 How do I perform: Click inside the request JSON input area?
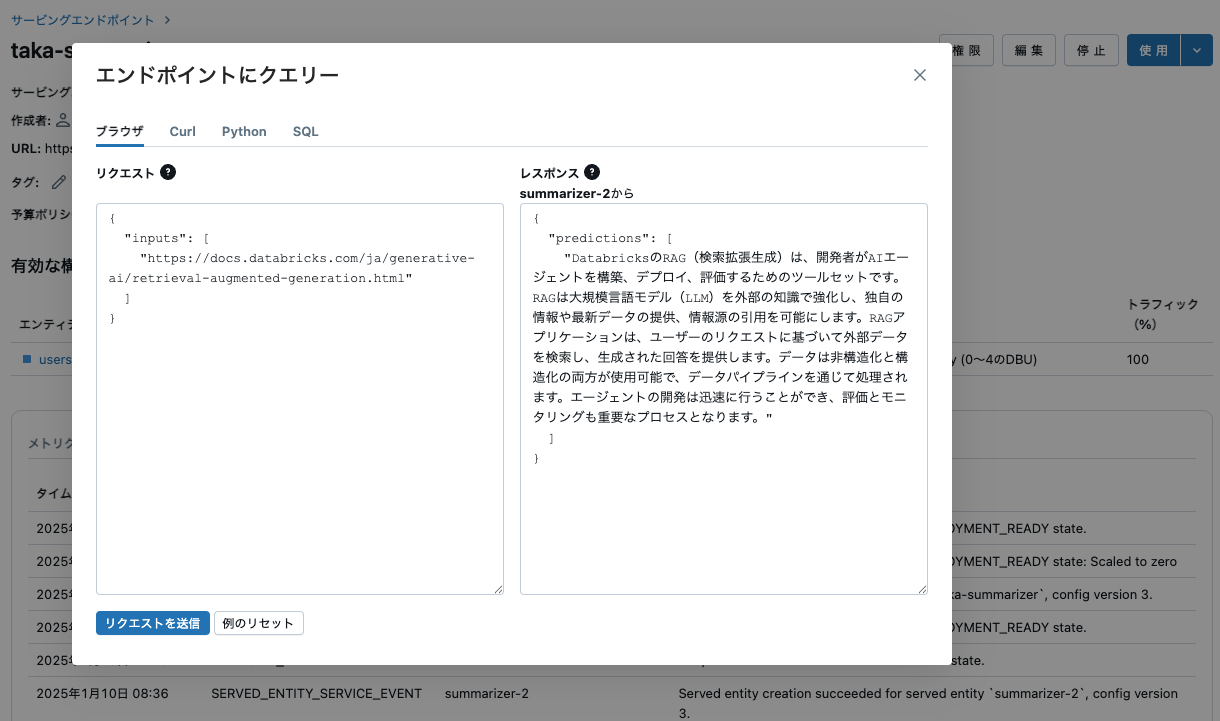coord(300,400)
